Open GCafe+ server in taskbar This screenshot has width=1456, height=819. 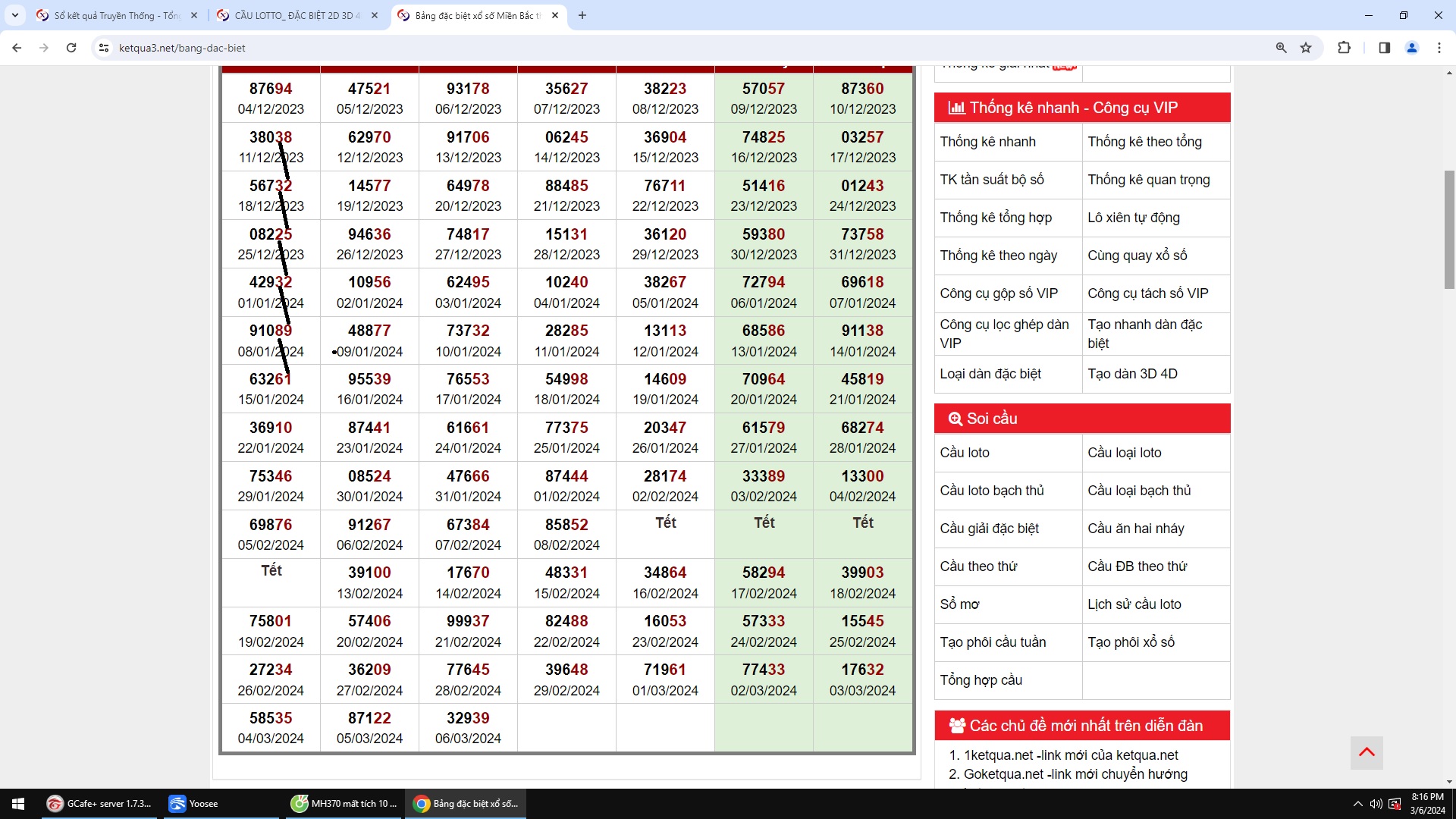pos(99,804)
